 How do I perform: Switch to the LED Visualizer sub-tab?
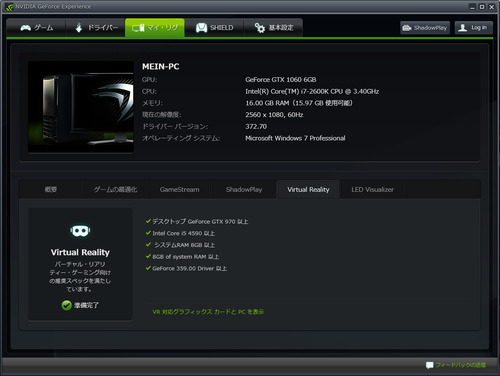[x=372, y=190]
